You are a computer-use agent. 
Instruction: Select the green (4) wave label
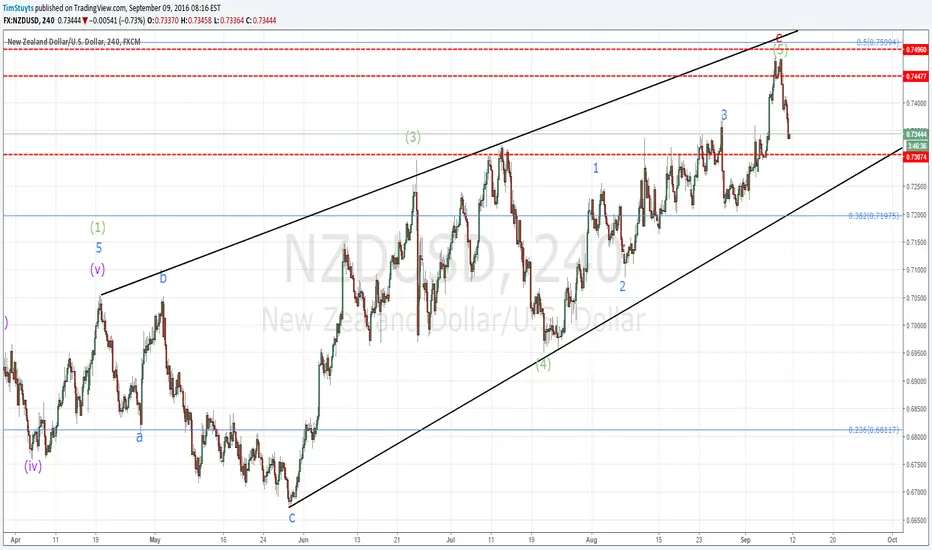tap(543, 364)
